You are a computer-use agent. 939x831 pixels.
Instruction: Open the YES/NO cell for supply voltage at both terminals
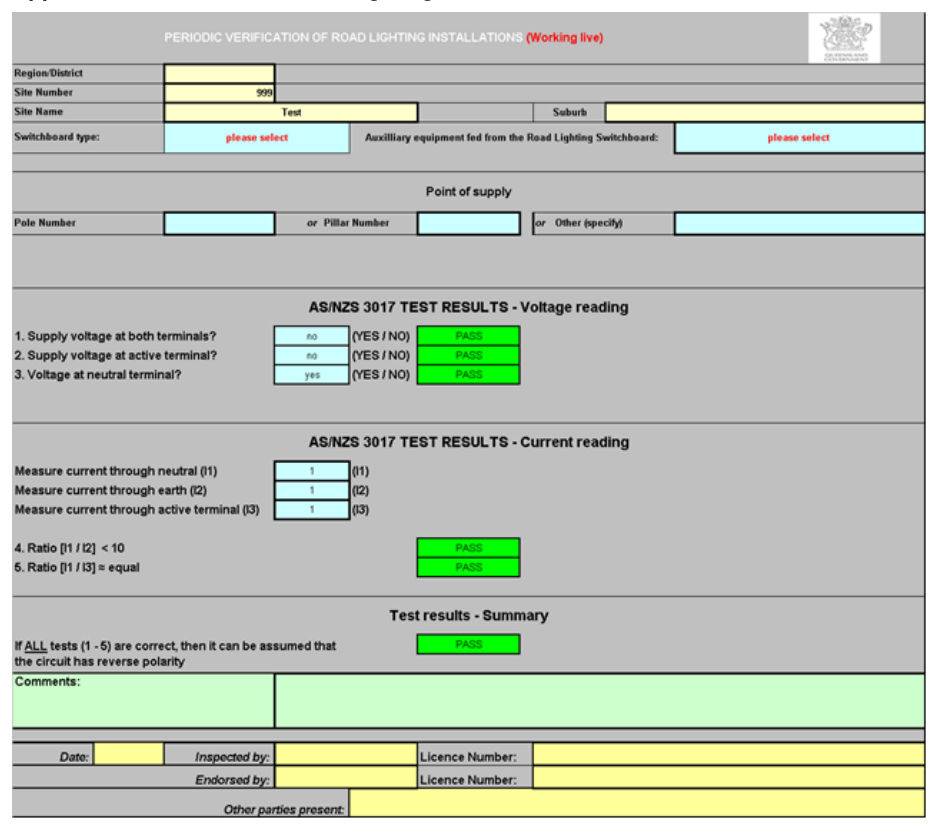311,336
